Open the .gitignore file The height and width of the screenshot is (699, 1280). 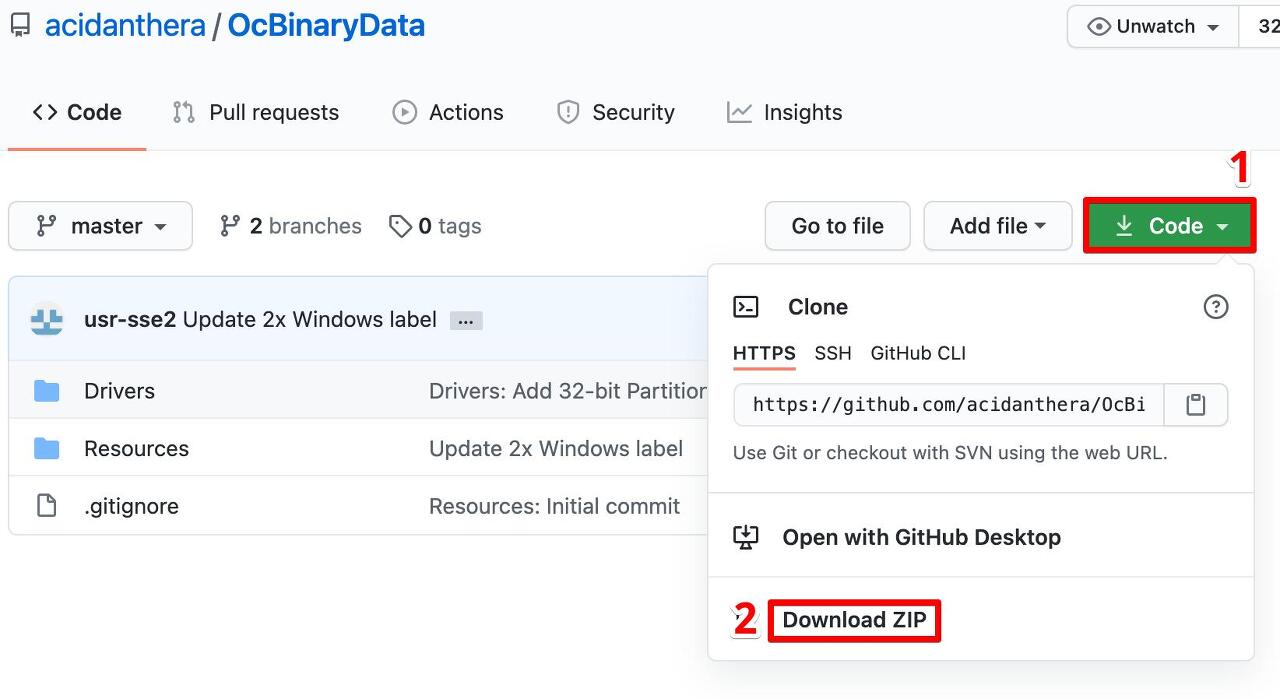point(131,506)
